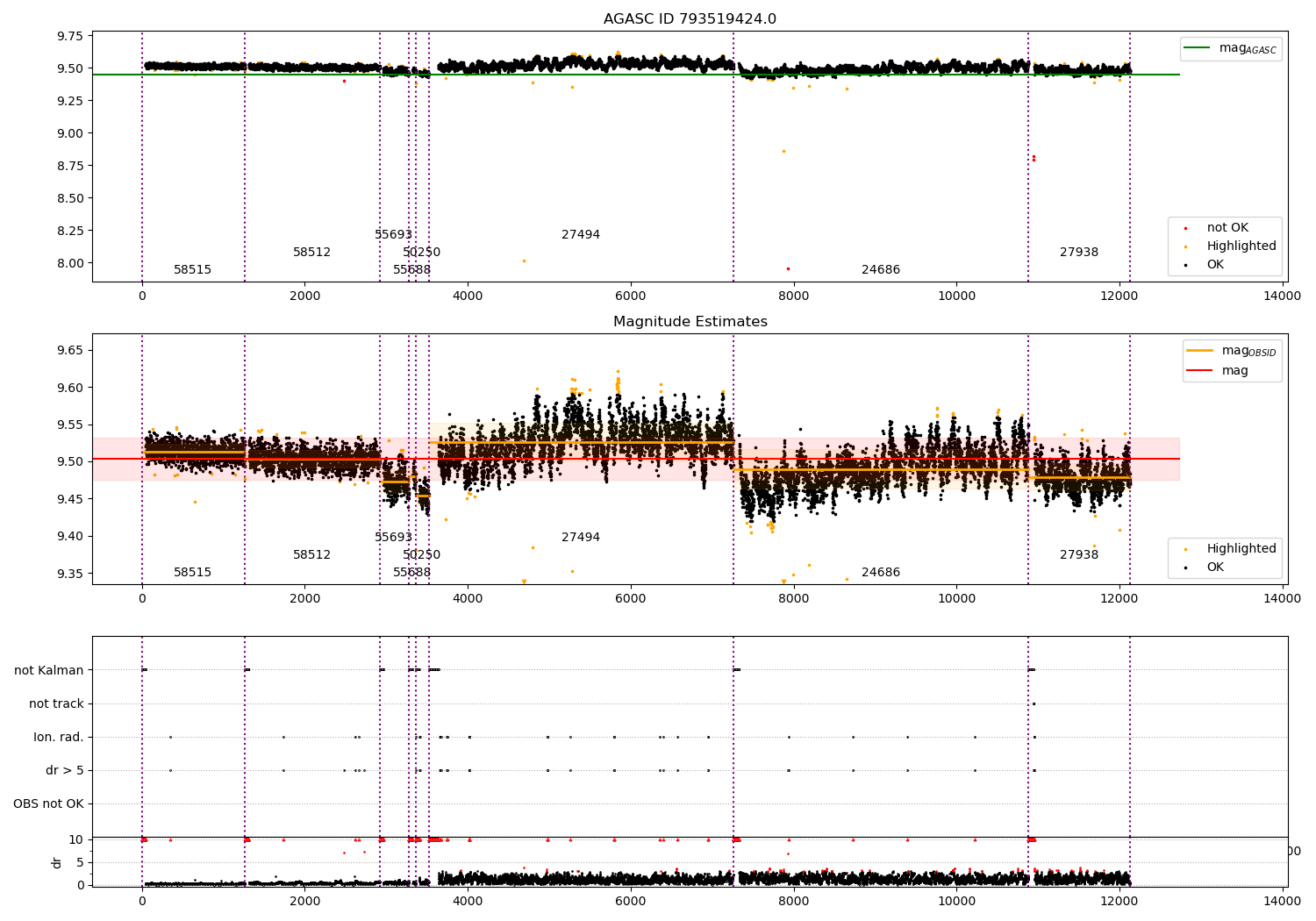Click the red outlier points near 8.8 in top plot
The width and height of the screenshot is (1316, 921).
point(1033,158)
